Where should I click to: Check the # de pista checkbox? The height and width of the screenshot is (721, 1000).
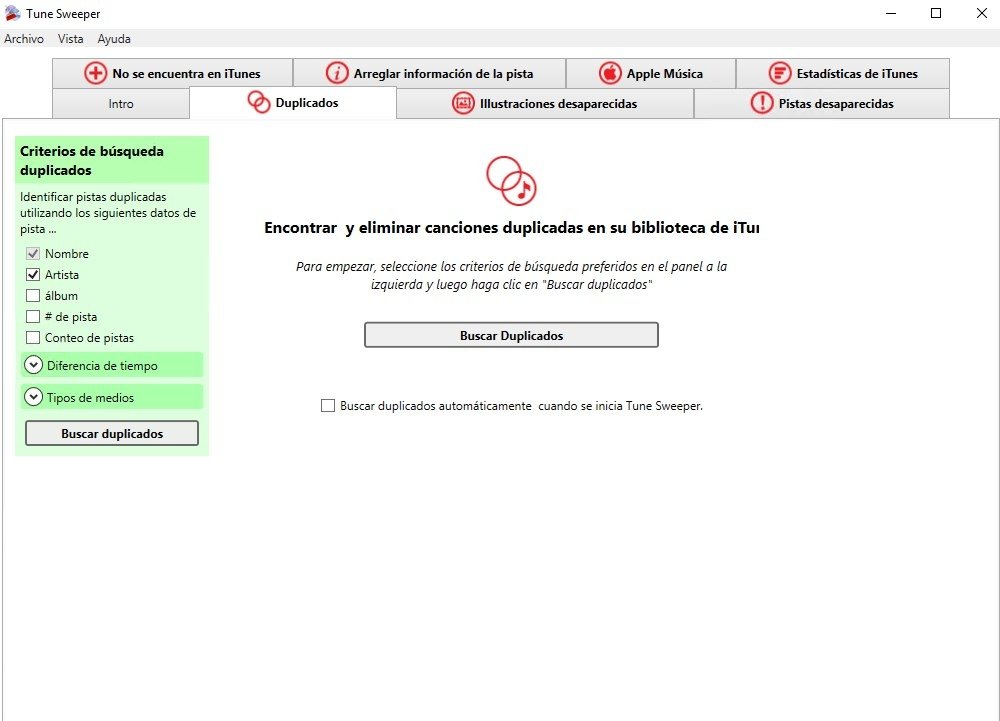(x=33, y=317)
